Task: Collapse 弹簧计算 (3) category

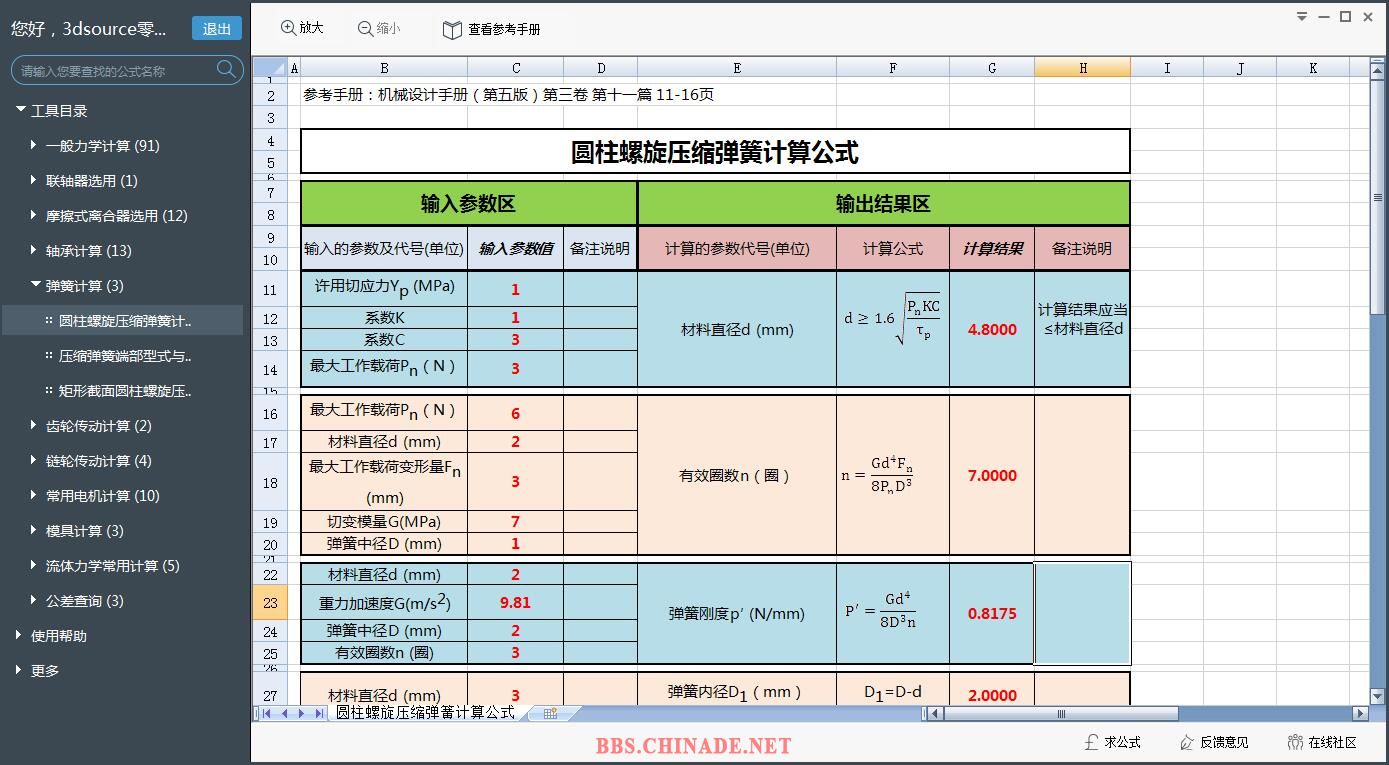Action: click(x=35, y=285)
